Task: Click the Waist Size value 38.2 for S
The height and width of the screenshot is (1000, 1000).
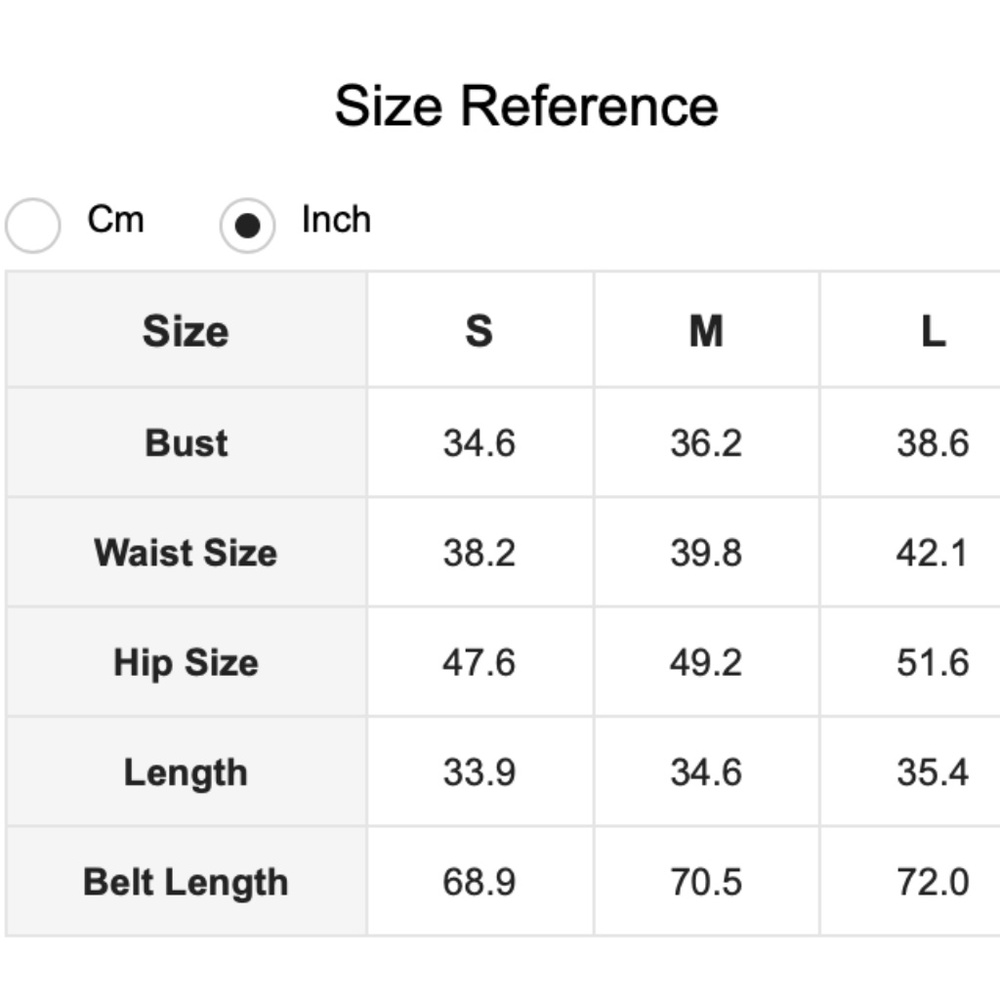Action: pyautogui.click(x=479, y=552)
